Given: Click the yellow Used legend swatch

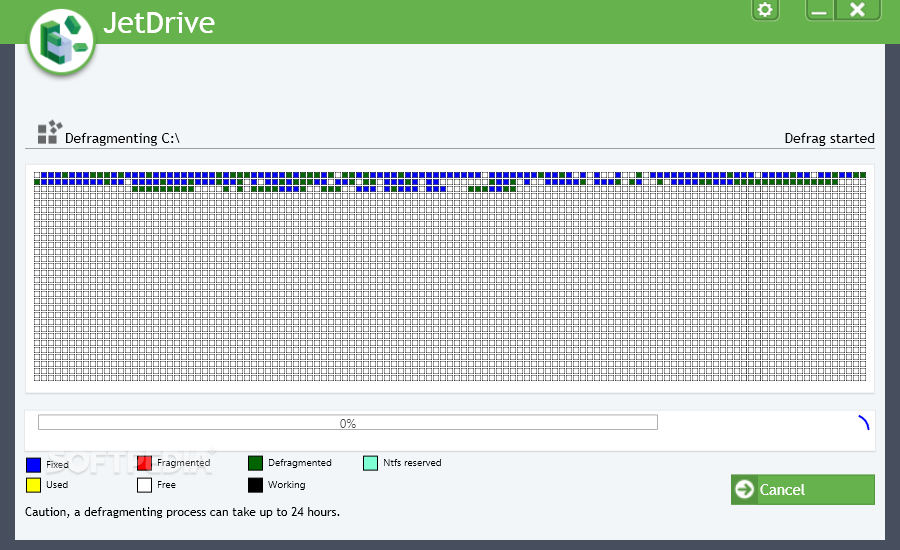Looking at the screenshot, I should point(33,485).
